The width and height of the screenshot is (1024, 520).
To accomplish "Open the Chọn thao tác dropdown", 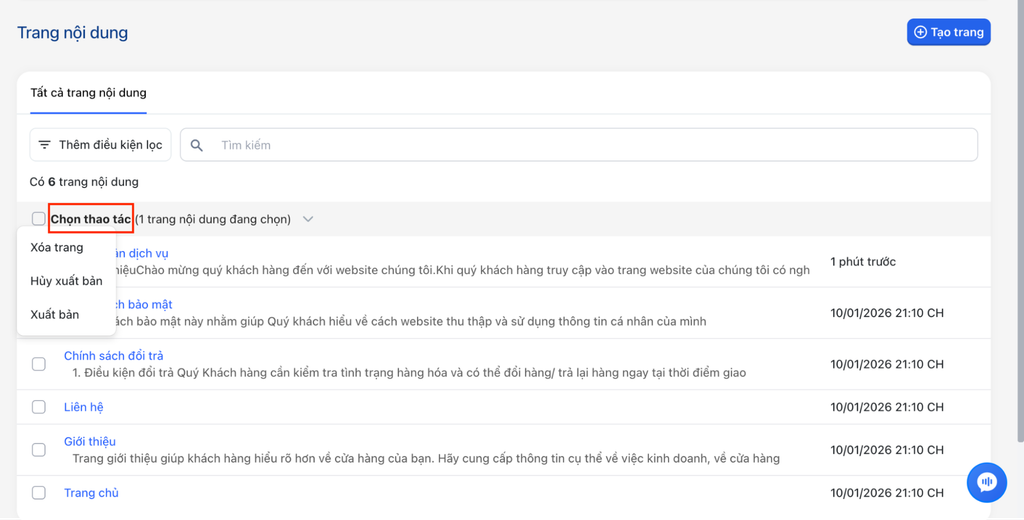I will (91, 219).
